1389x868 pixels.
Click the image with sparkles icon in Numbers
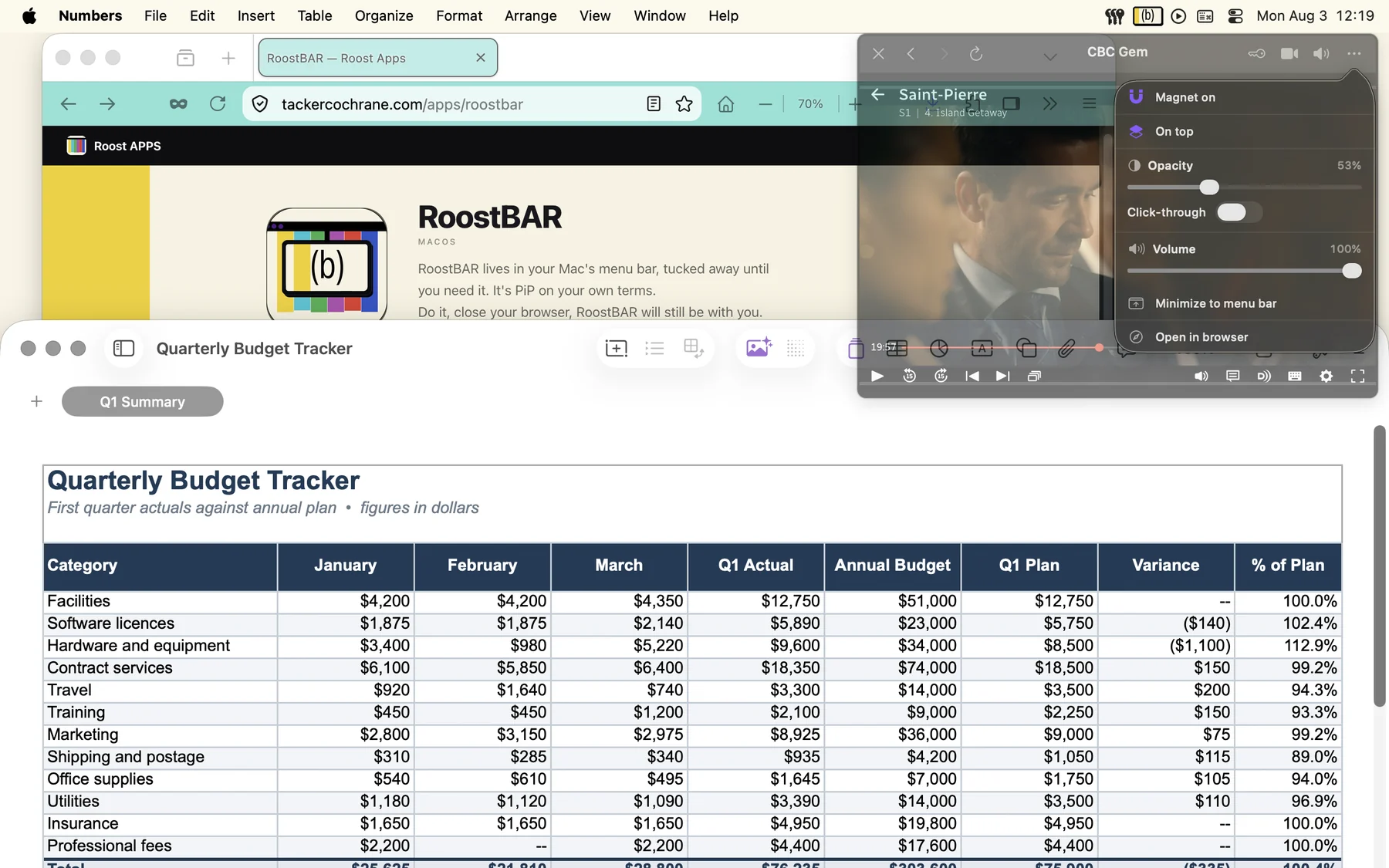pos(759,348)
